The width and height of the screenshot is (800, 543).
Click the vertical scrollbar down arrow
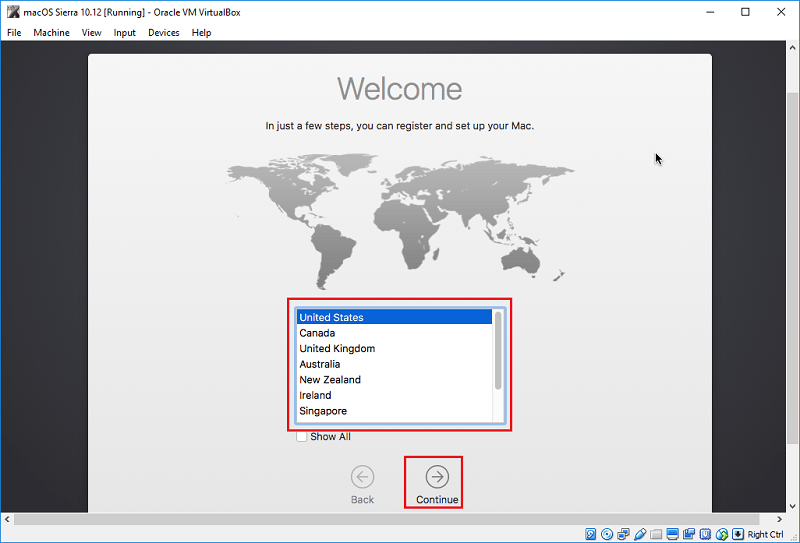click(x=792, y=506)
